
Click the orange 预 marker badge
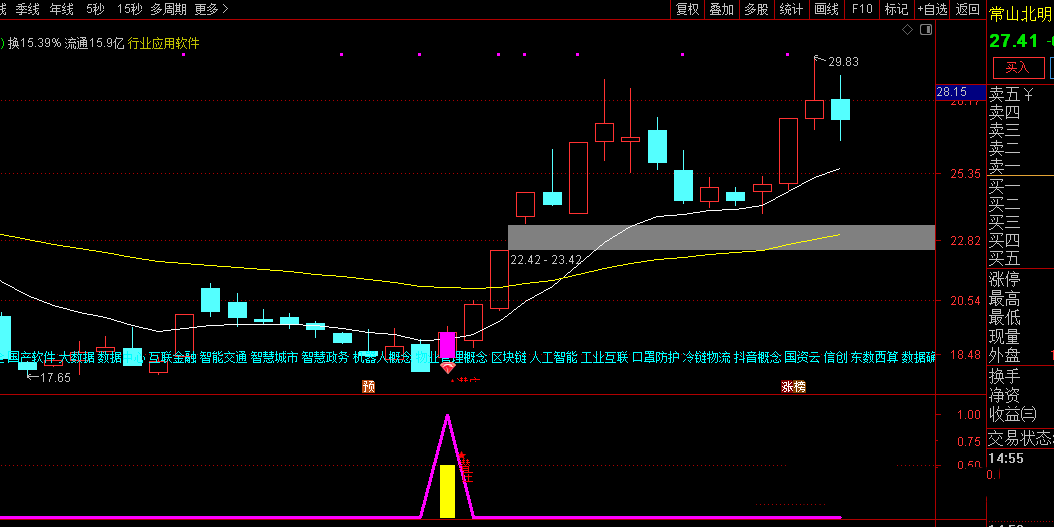click(368, 386)
